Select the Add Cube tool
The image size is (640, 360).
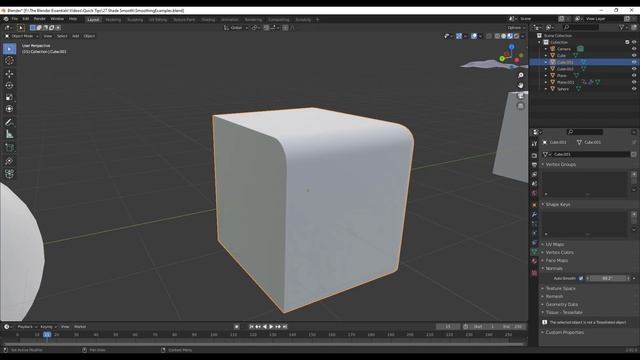tap(9, 148)
